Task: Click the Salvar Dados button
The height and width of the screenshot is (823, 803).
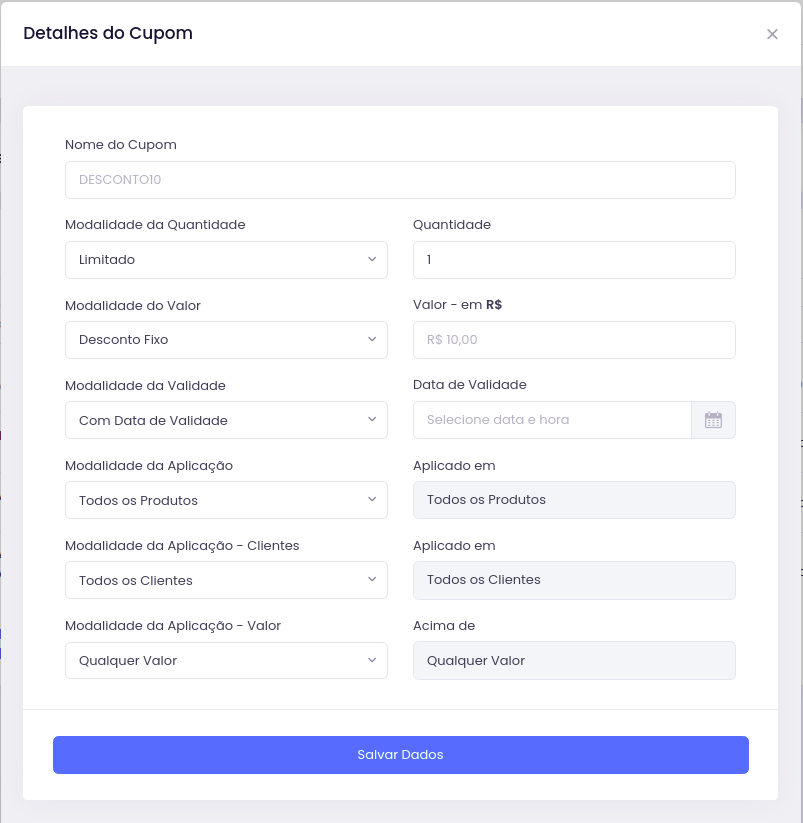Action: click(x=400, y=755)
